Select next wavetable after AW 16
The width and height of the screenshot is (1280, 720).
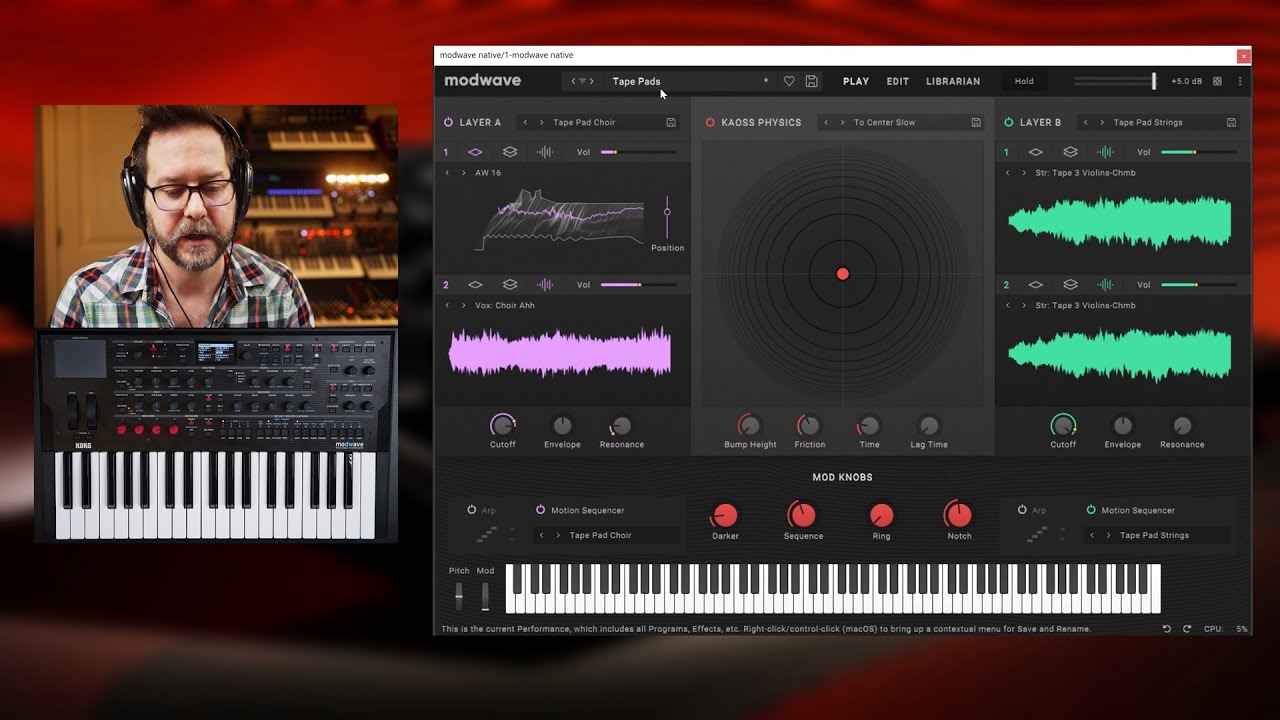(x=464, y=173)
